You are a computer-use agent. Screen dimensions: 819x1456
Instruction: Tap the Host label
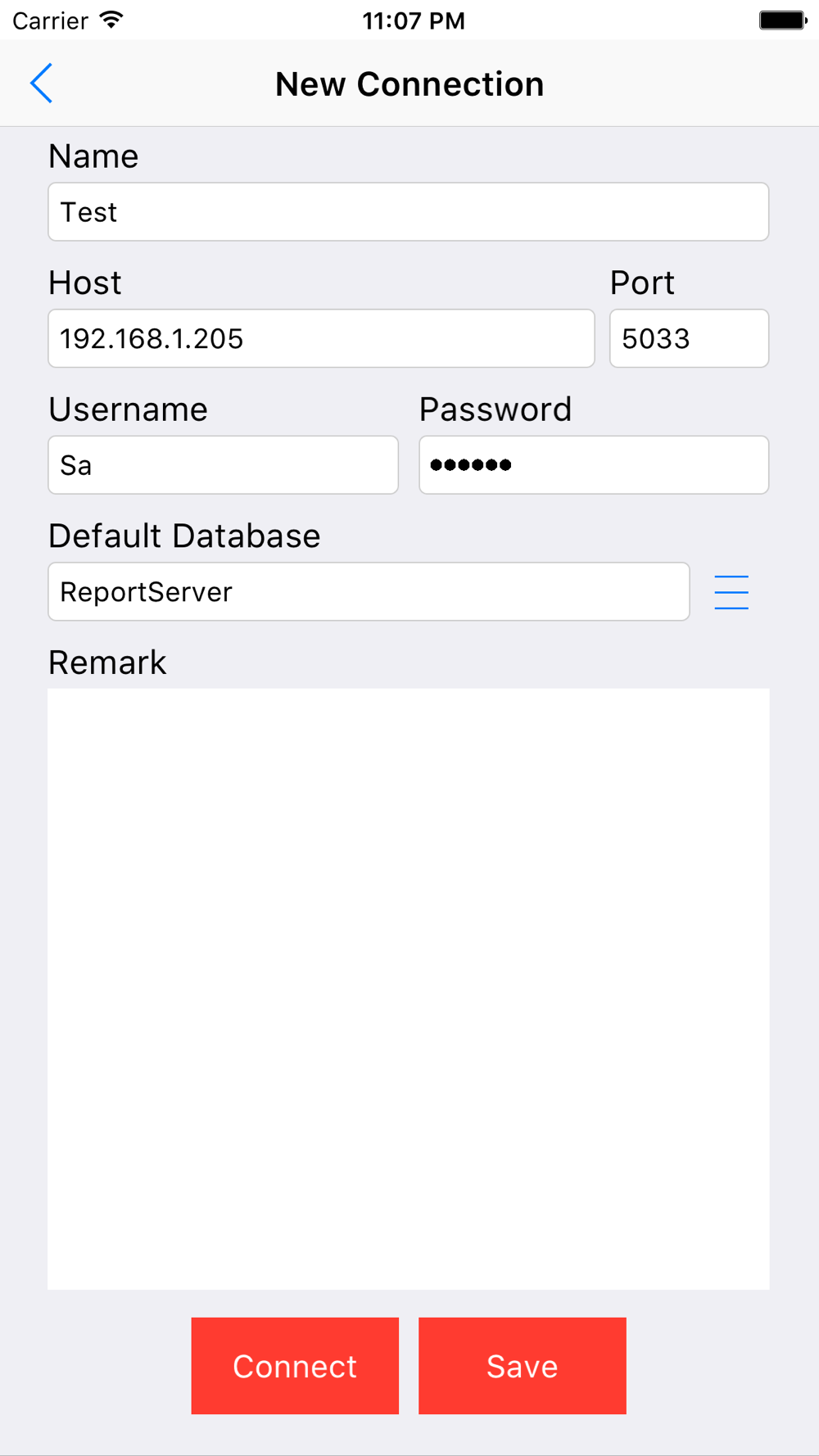pyautogui.click(x=85, y=283)
